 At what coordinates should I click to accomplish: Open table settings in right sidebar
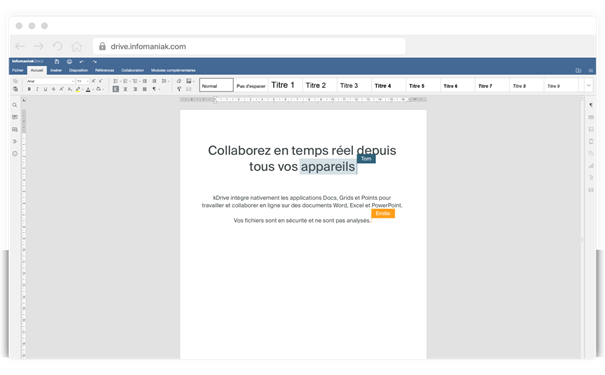591,117
